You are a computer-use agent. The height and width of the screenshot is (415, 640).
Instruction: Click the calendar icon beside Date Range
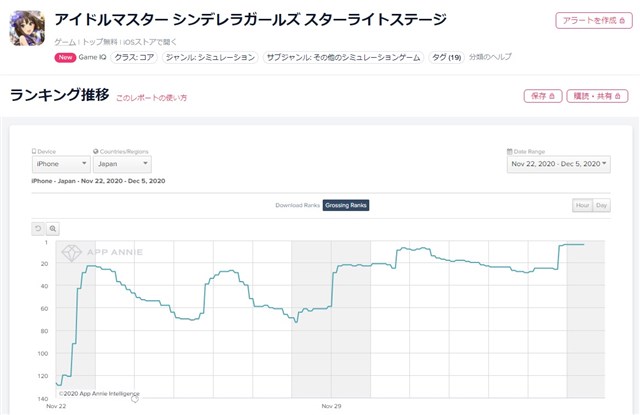[509, 151]
